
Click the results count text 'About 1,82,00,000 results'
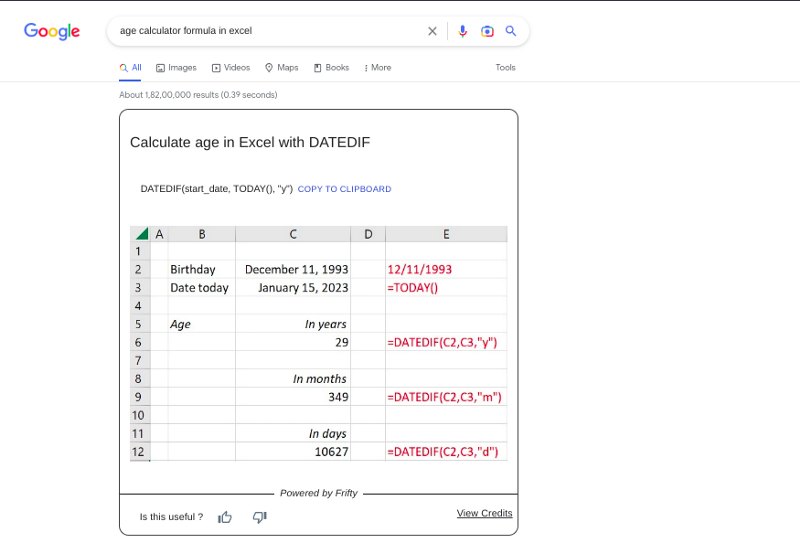click(169, 95)
